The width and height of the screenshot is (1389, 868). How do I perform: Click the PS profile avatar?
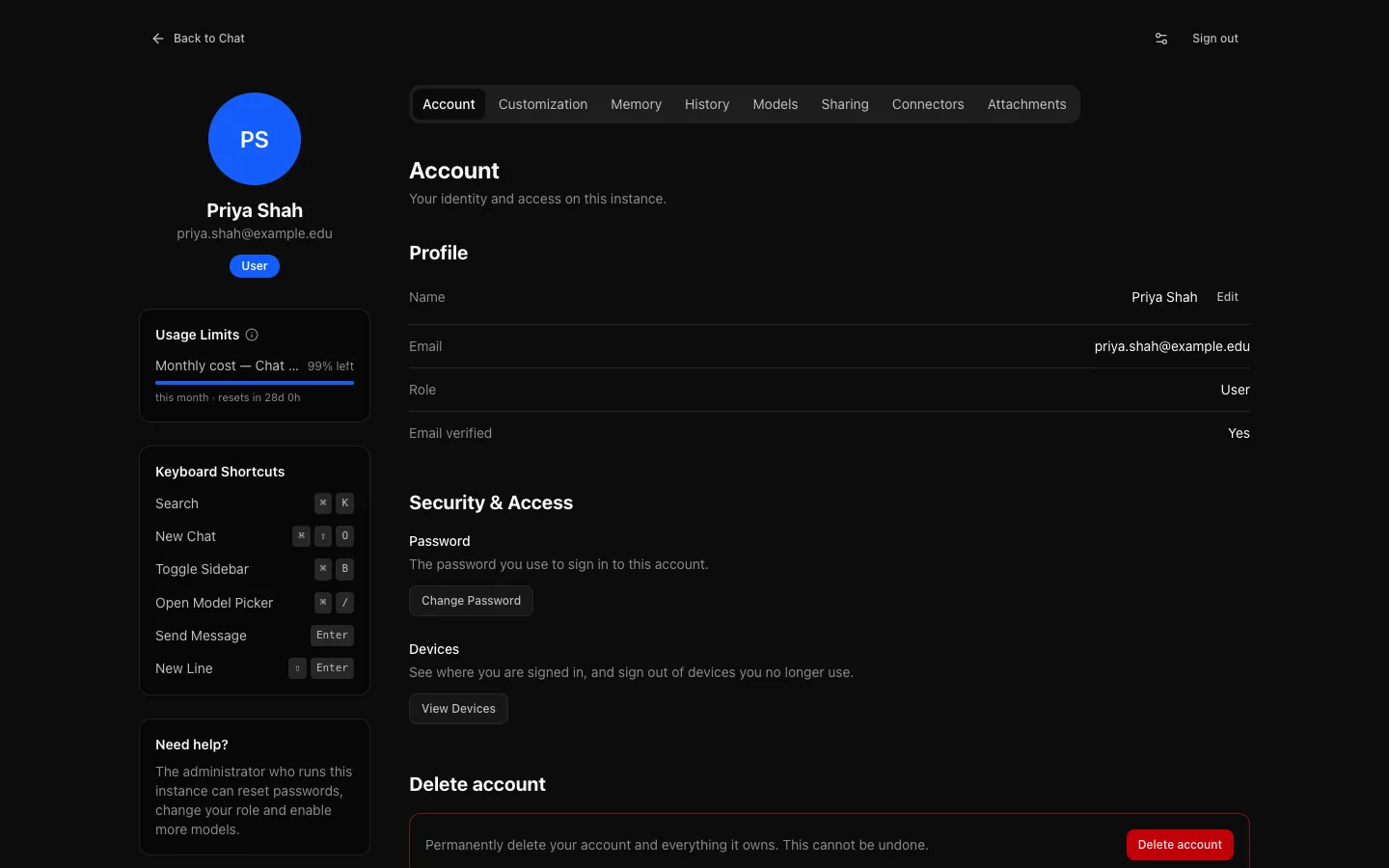(255, 139)
